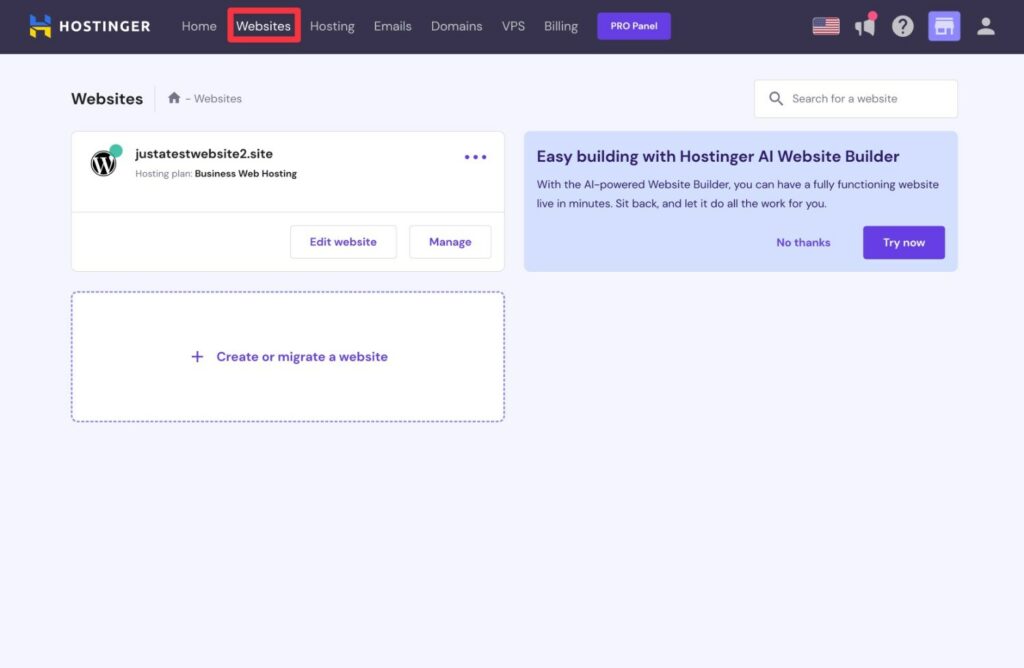Click Try now for AI Website Builder
1024x668 pixels.
point(904,242)
